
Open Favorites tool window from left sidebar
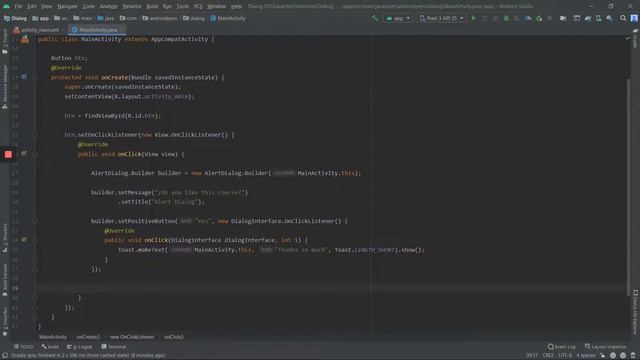[x=5, y=322]
